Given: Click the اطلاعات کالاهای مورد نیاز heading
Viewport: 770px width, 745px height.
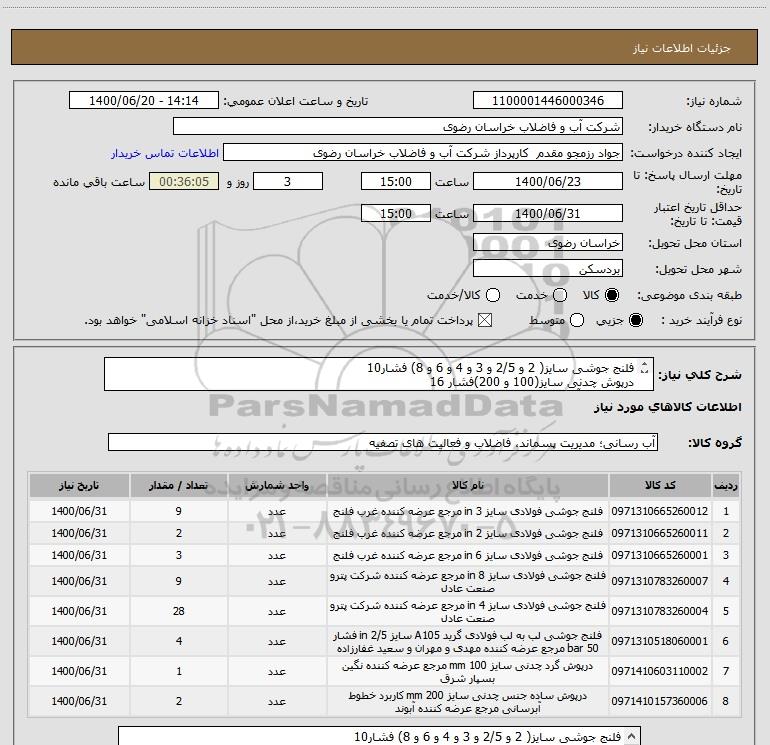Looking at the screenshot, I should point(667,407).
